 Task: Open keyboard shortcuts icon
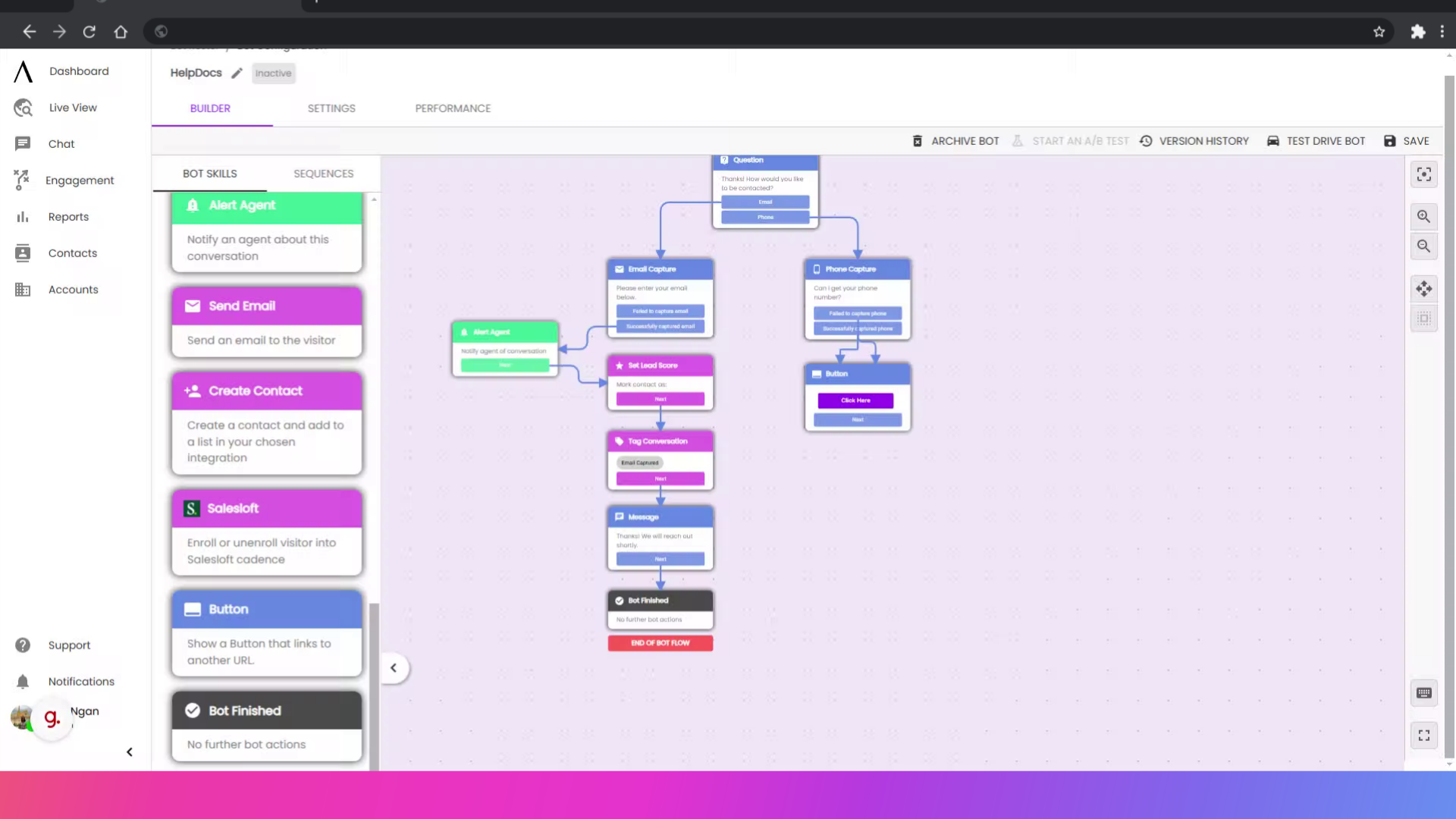[x=1423, y=693]
